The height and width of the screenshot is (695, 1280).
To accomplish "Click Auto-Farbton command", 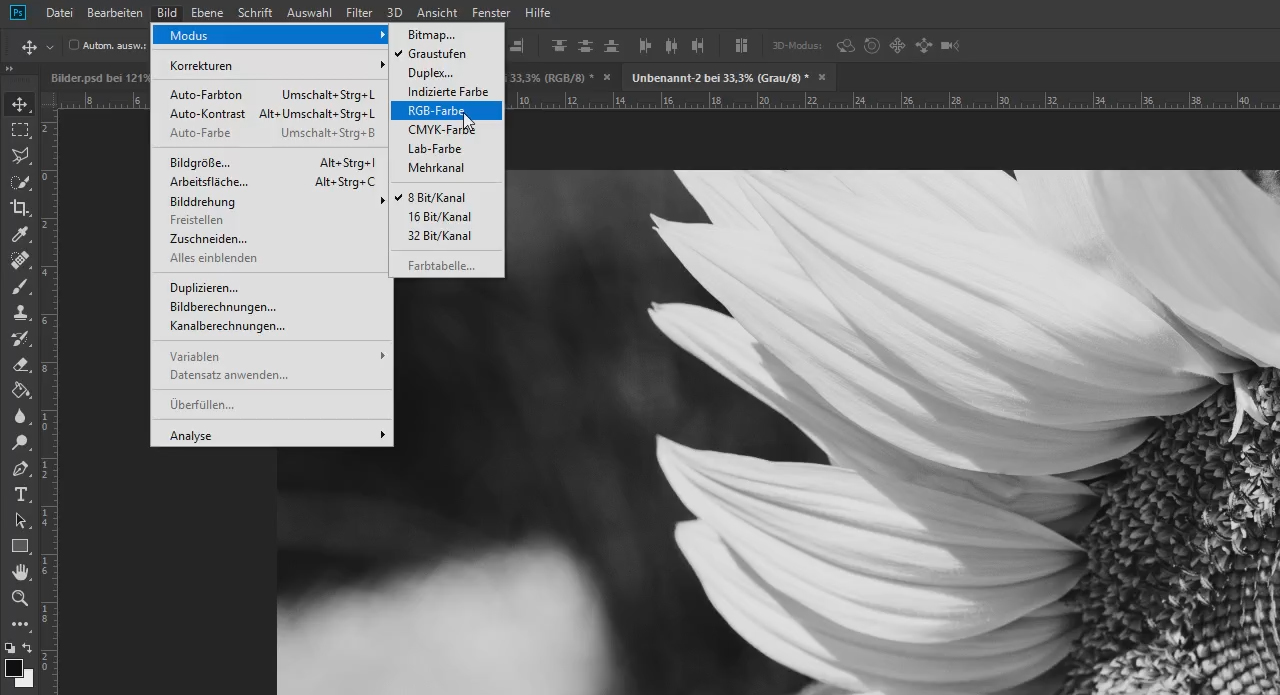I will tap(271, 95).
